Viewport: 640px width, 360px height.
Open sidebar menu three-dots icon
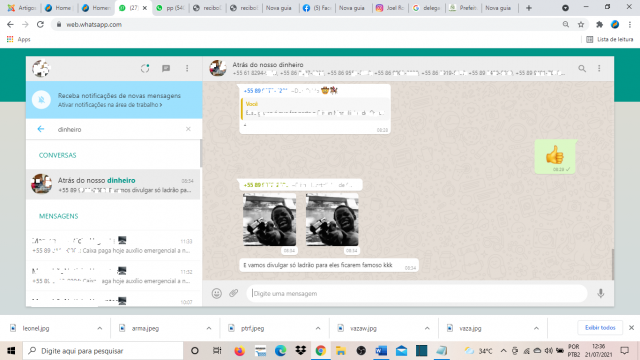coord(187,68)
